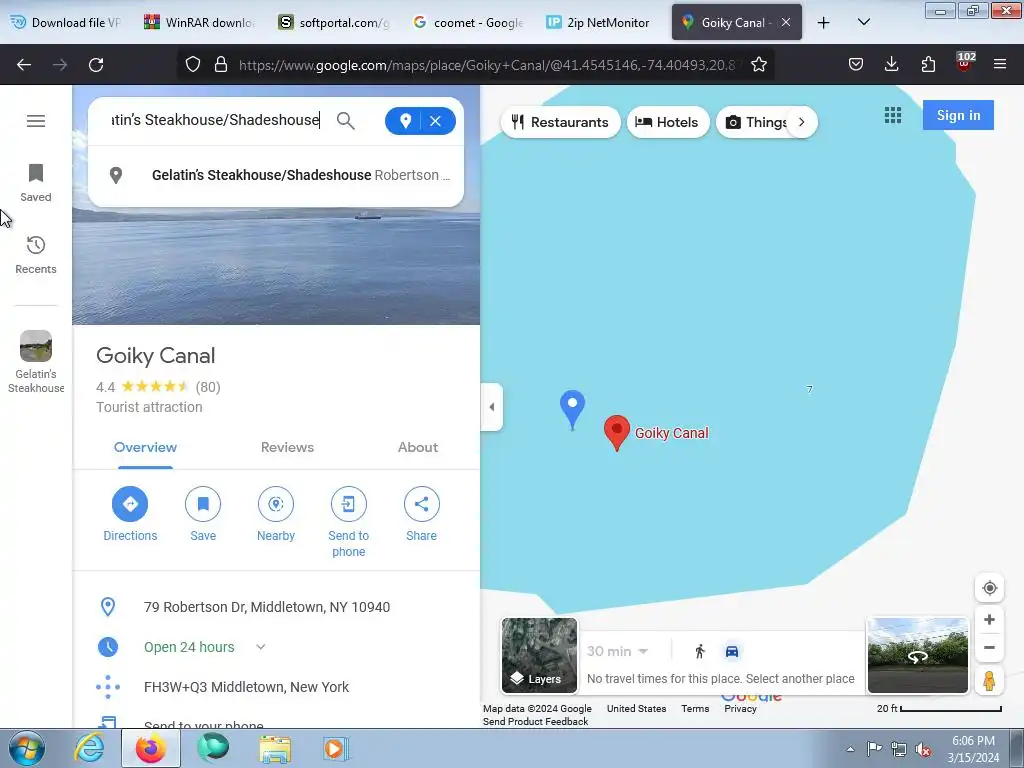Zoom in on the map
Image resolution: width=1024 pixels, height=768 pixels.
(989, 620)
